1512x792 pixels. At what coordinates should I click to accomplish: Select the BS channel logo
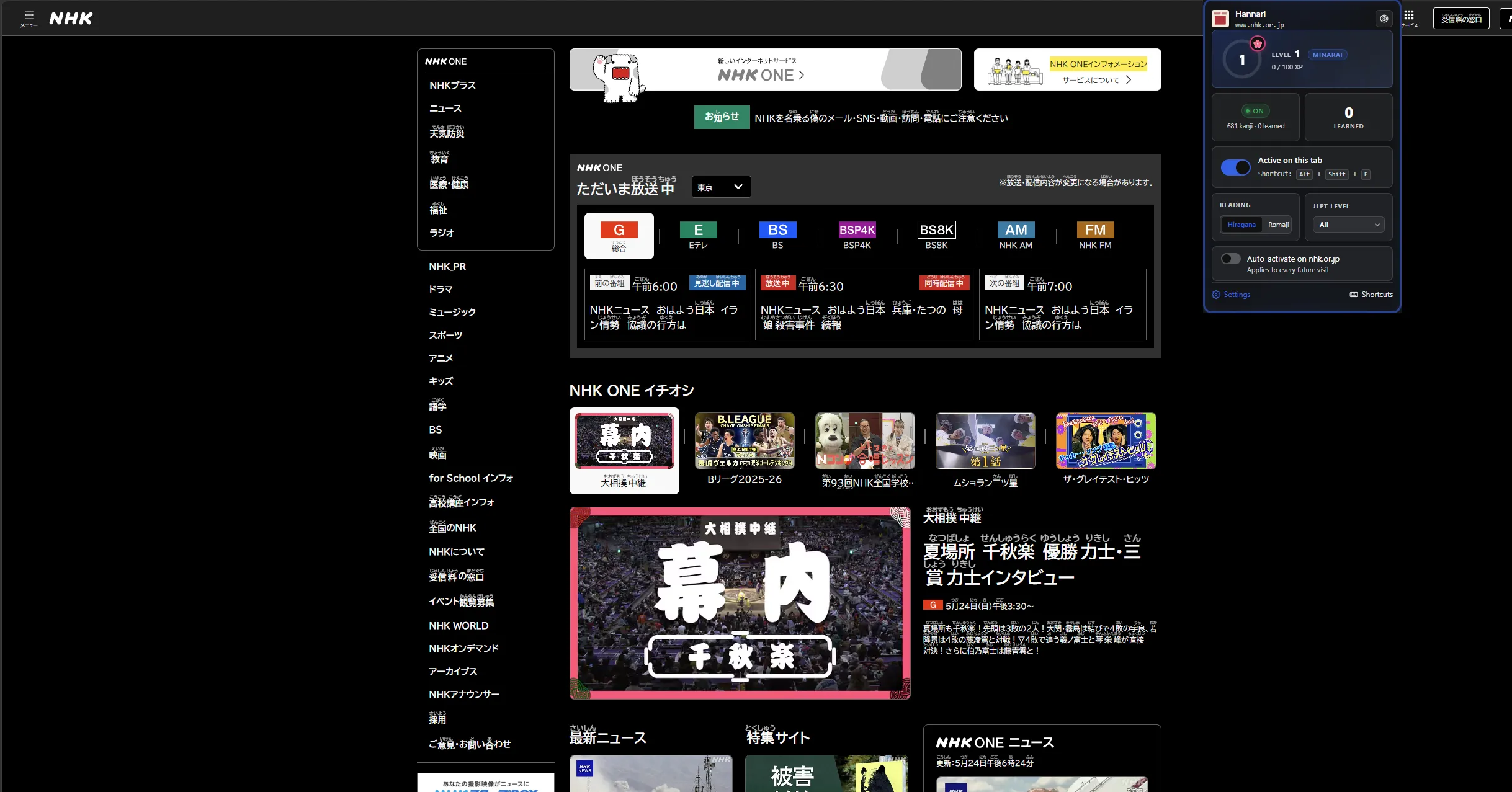(x=777, y=230)
